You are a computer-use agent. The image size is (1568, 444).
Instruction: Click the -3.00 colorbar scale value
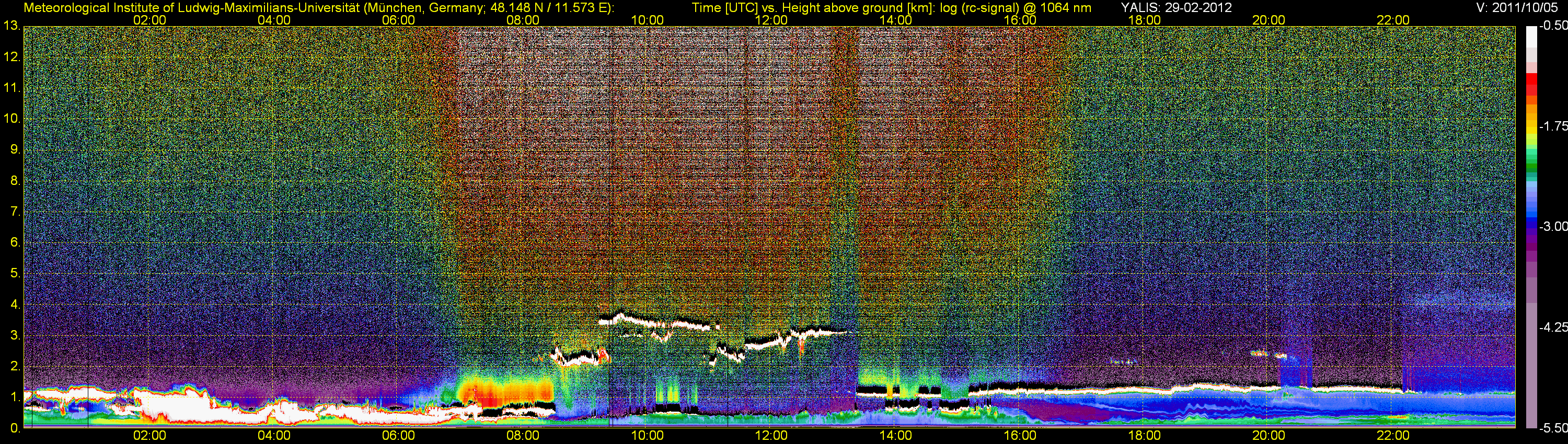pyautogui.click(x=1553, y=226)
